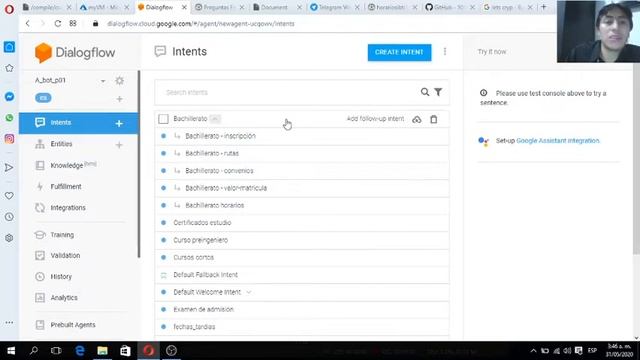This screenshot has width=640, height=360.
Task: Click plus to create entity in sidebar
Action: coord(119,144)
